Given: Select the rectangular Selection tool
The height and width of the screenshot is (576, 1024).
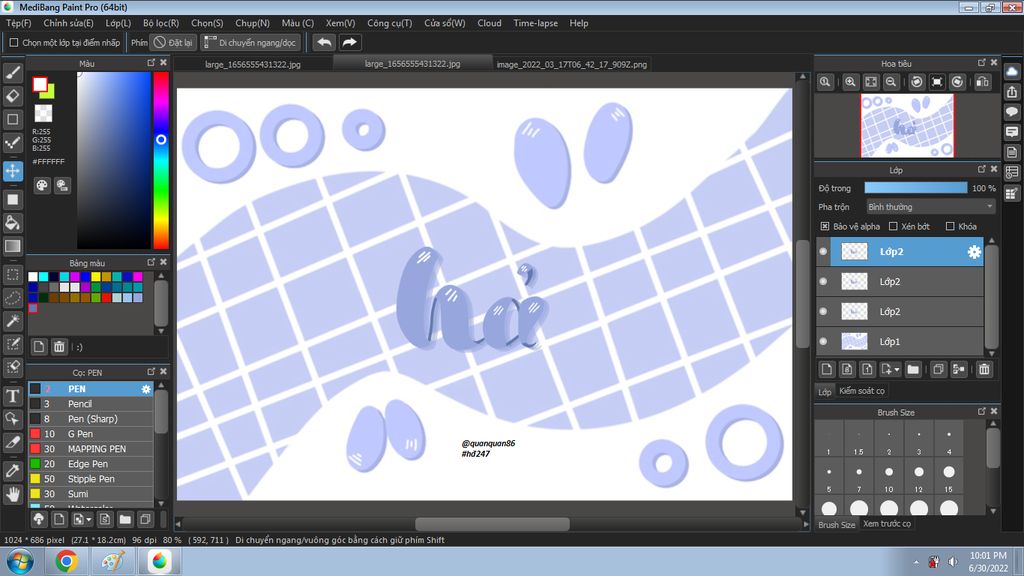Looking at the screenshot, I should pyautogui.click(x=12, y=274).
